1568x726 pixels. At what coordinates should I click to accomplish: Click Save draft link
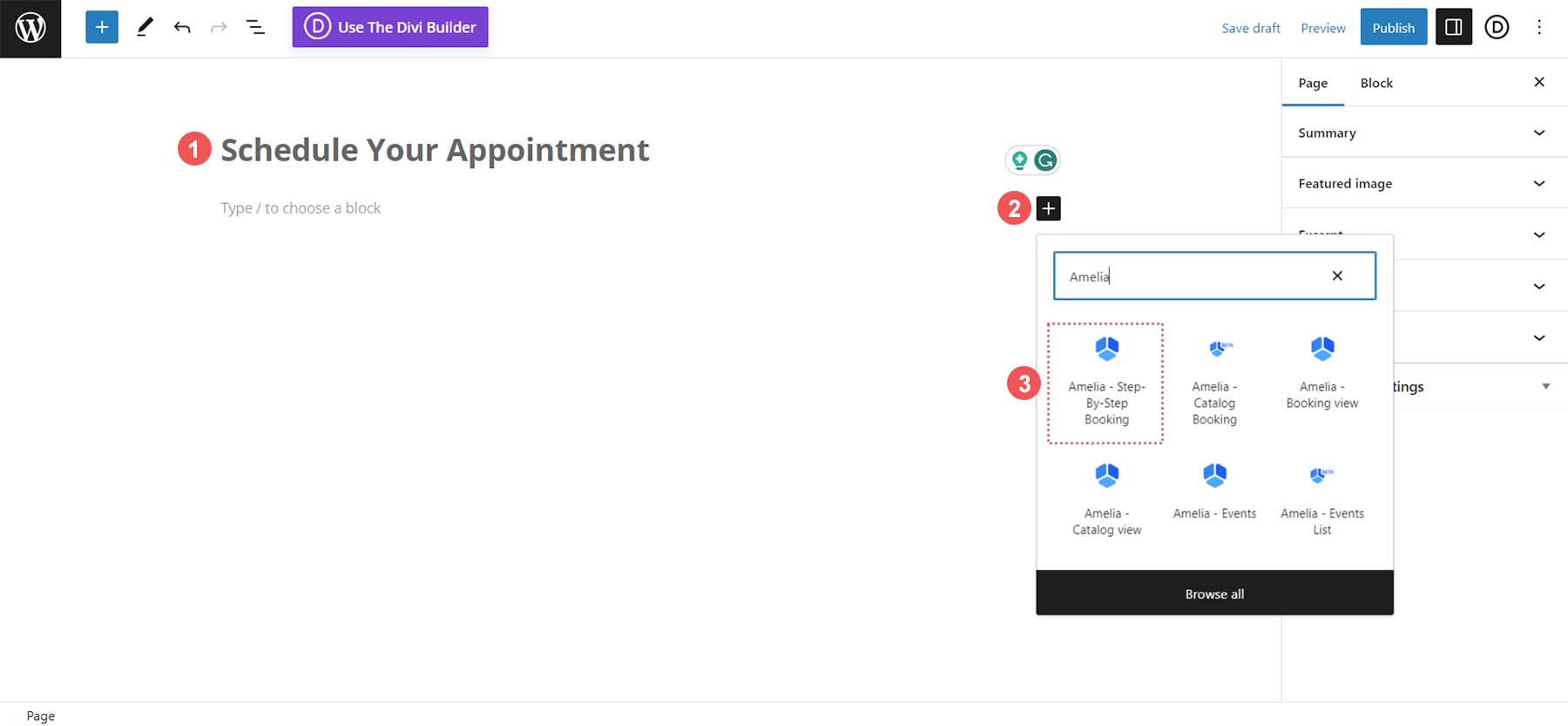[x=1251, y=28]
